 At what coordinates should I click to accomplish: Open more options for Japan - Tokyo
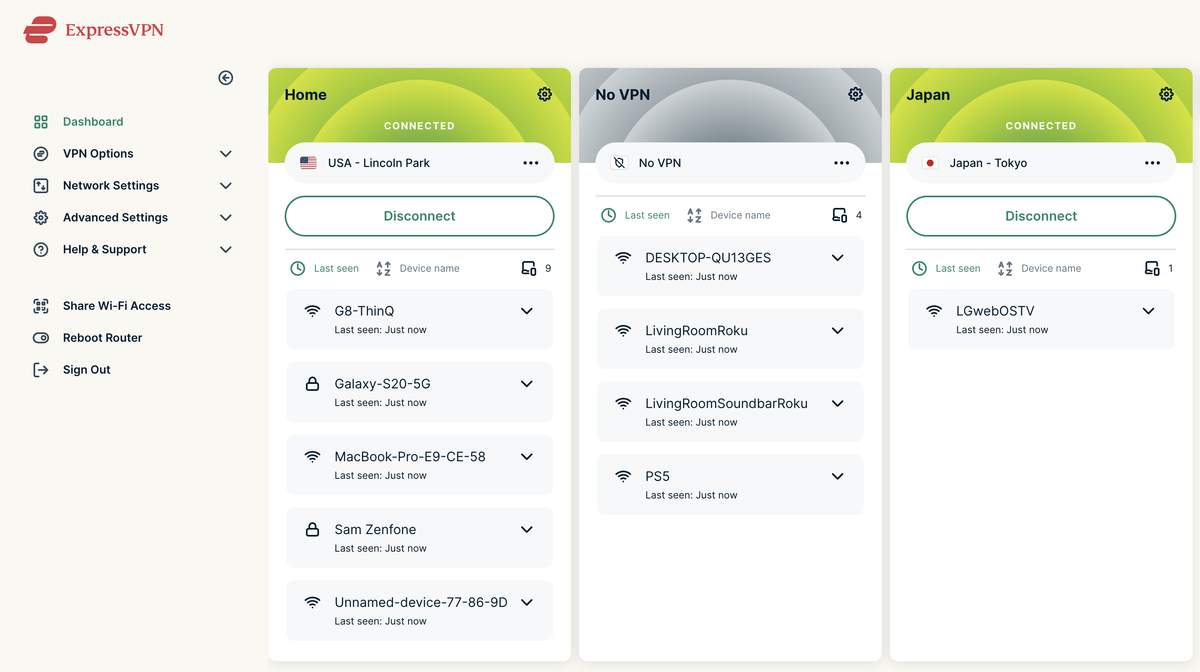(x=1153, y=163)
